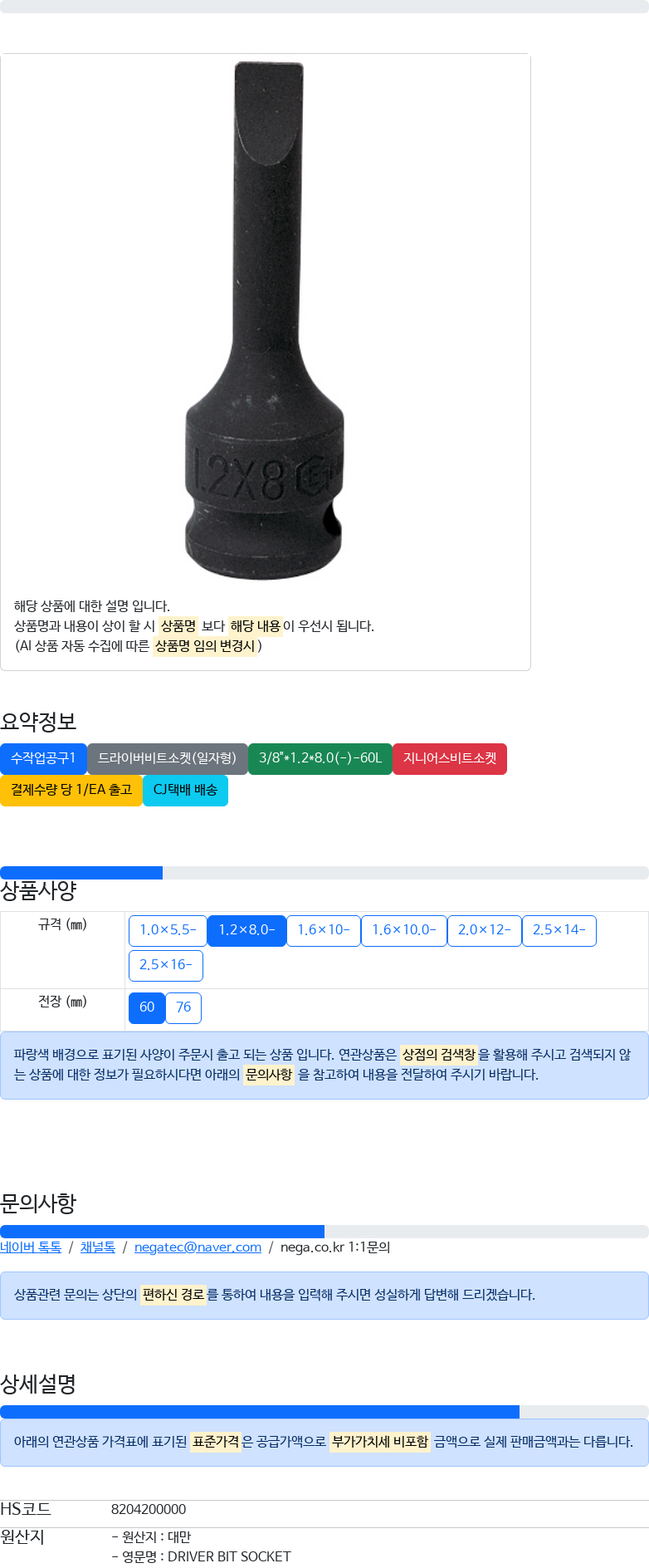The height and width of the screenshot is (1568, 649).
Task: Click the green 3/8"*1.2*8.0(-)-60L tag
Action: point(320,758)
